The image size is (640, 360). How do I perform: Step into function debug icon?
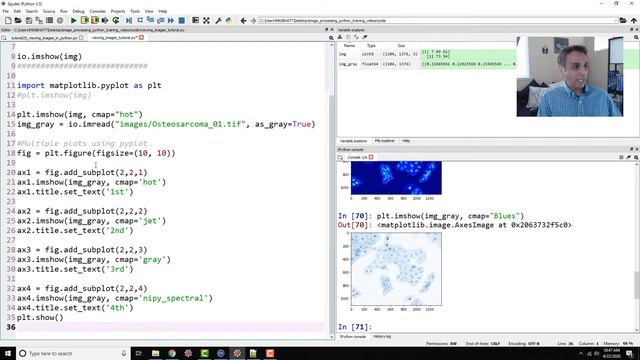(150, 20)
